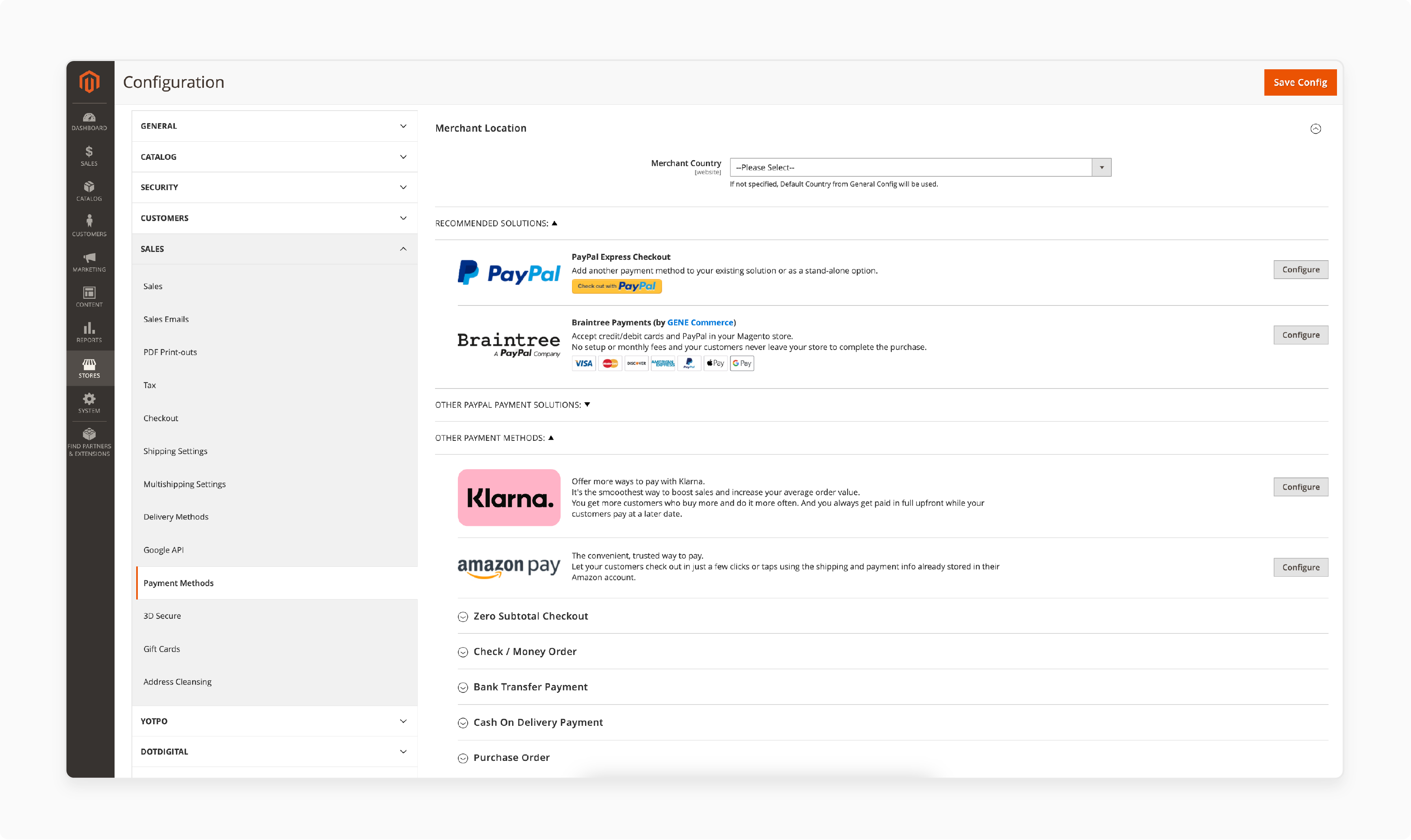Viewport: 1411px width, 840px height.
Task: Configure Amazon Pay
Action: point(1301,568)
